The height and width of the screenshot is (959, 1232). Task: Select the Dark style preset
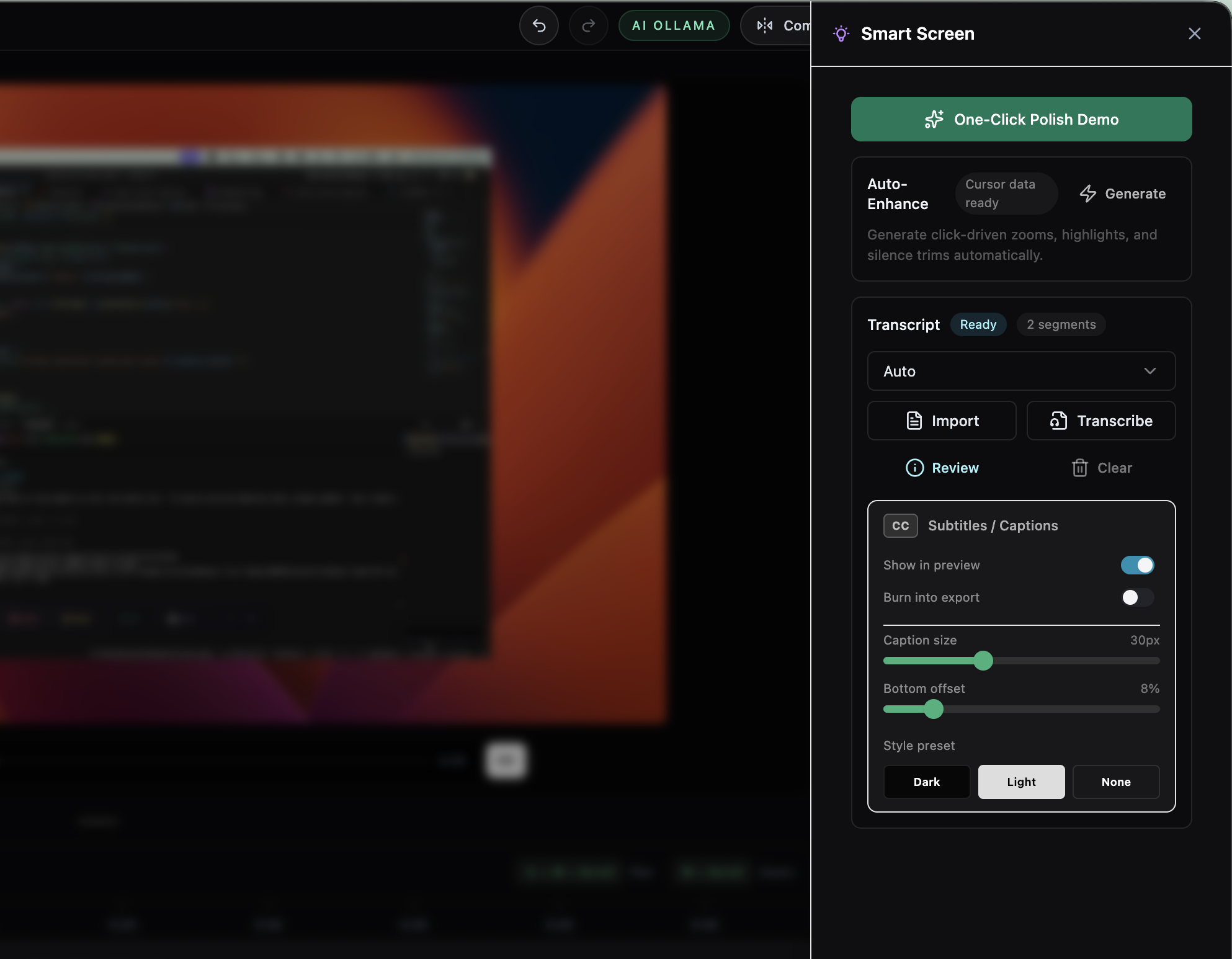point(926,782)
